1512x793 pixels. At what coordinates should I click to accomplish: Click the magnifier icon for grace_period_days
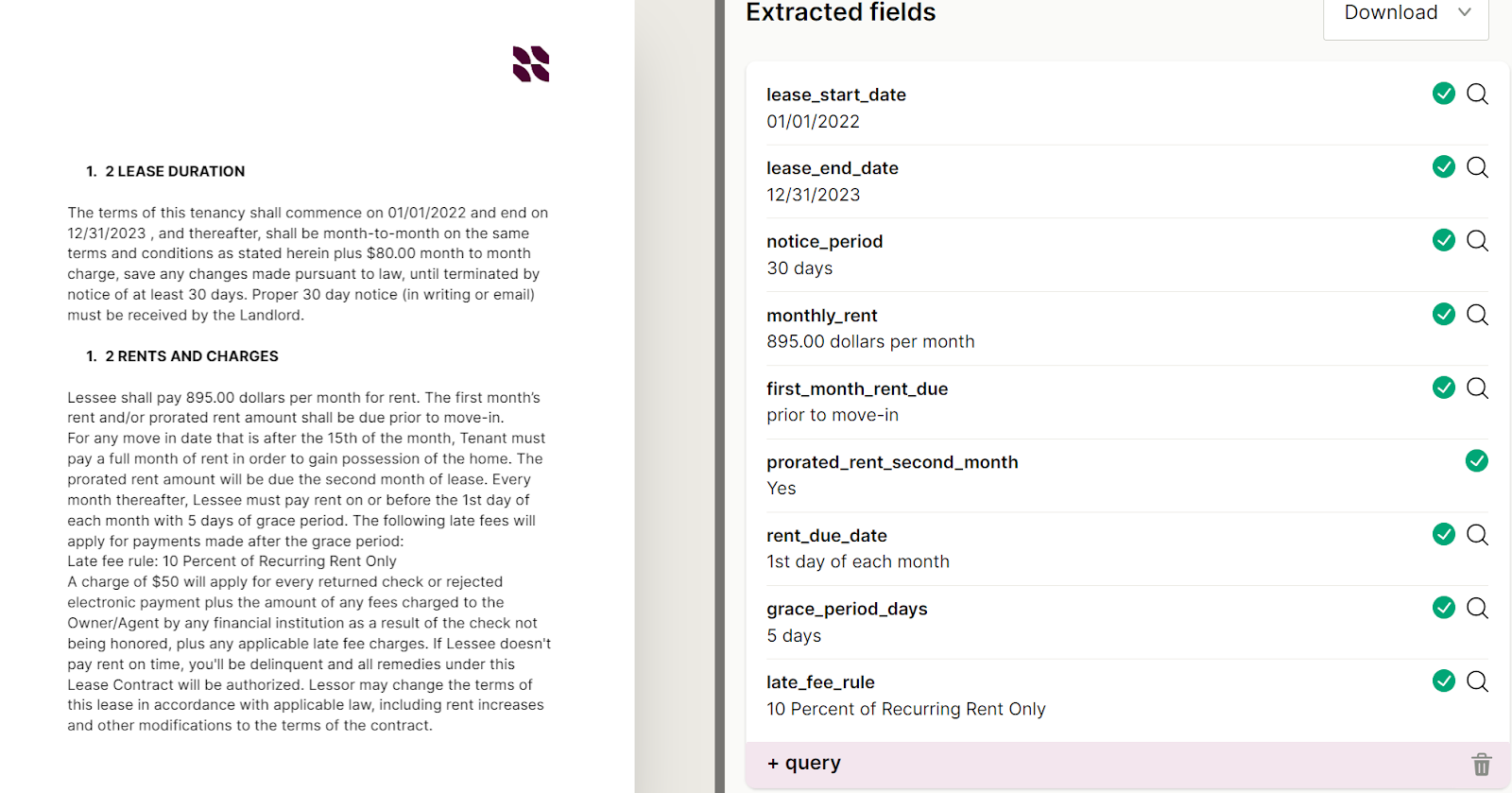pyautogui.click(x=1477, y=608)
